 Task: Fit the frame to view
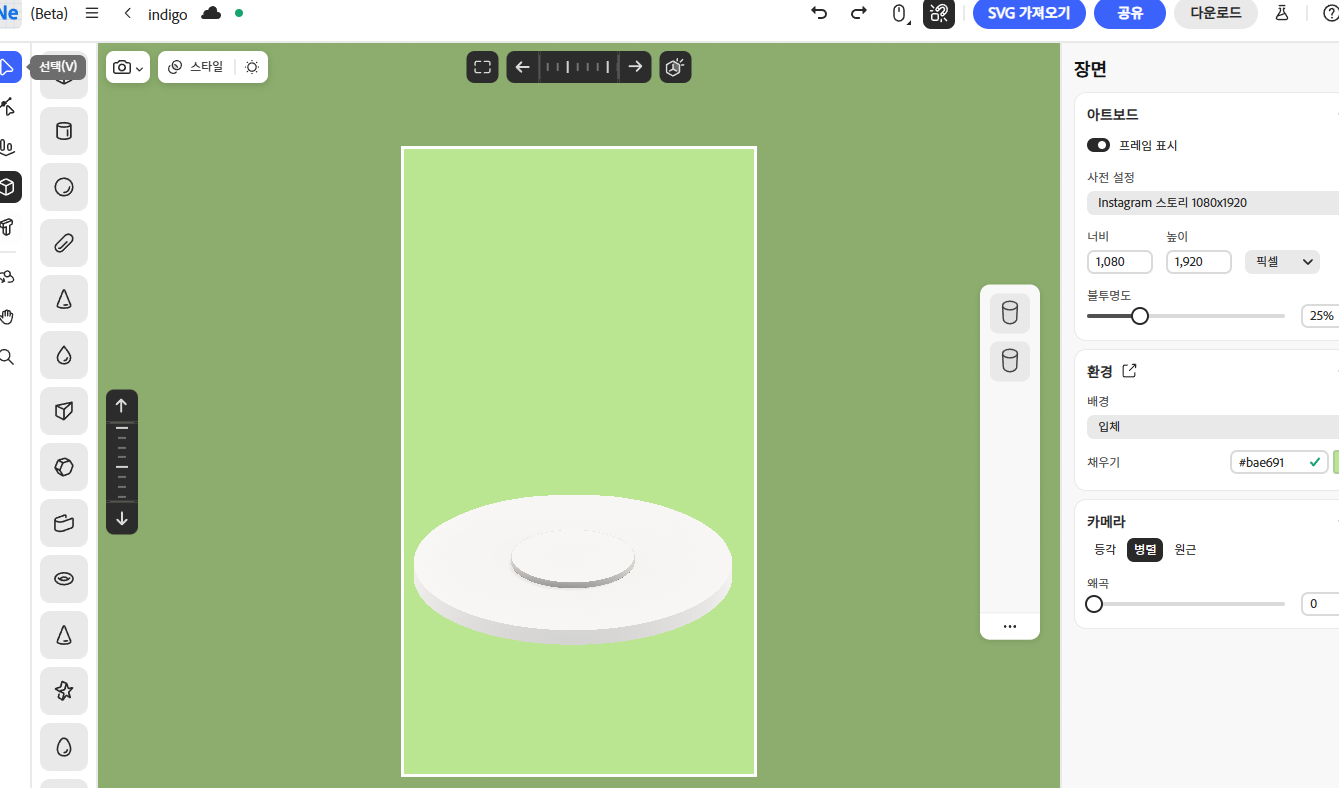pos(482,67)
